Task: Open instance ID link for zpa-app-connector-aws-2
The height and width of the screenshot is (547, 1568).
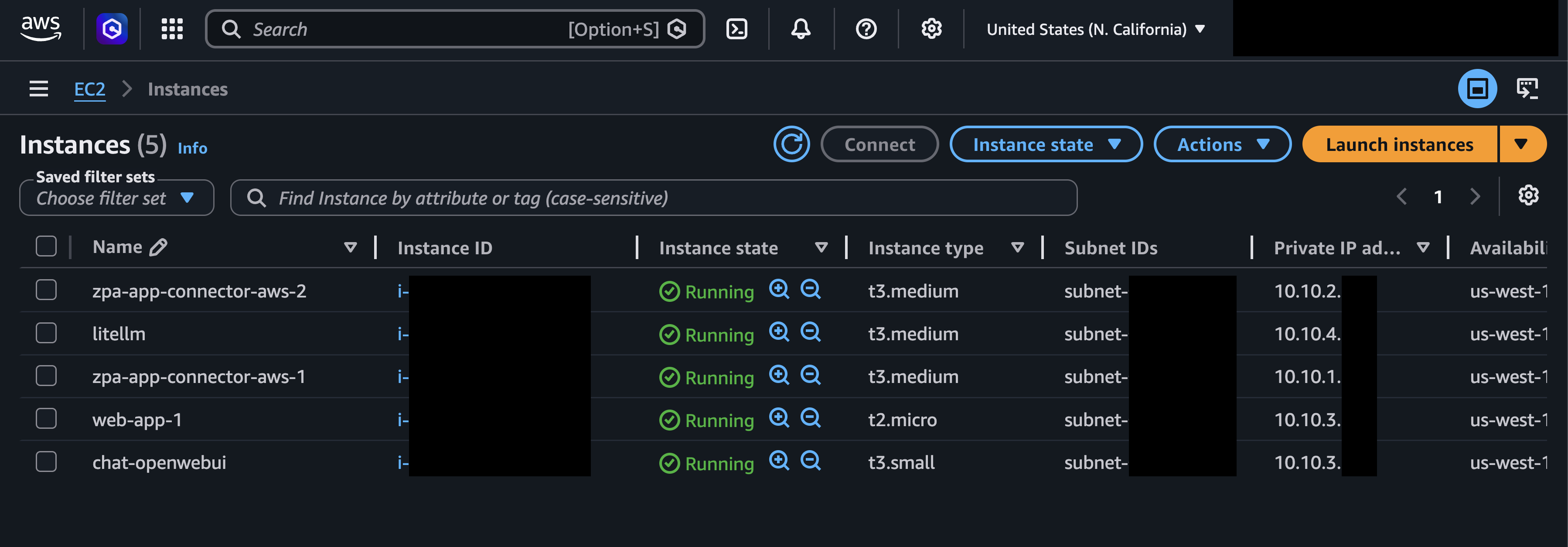Action: click(403, 291)
